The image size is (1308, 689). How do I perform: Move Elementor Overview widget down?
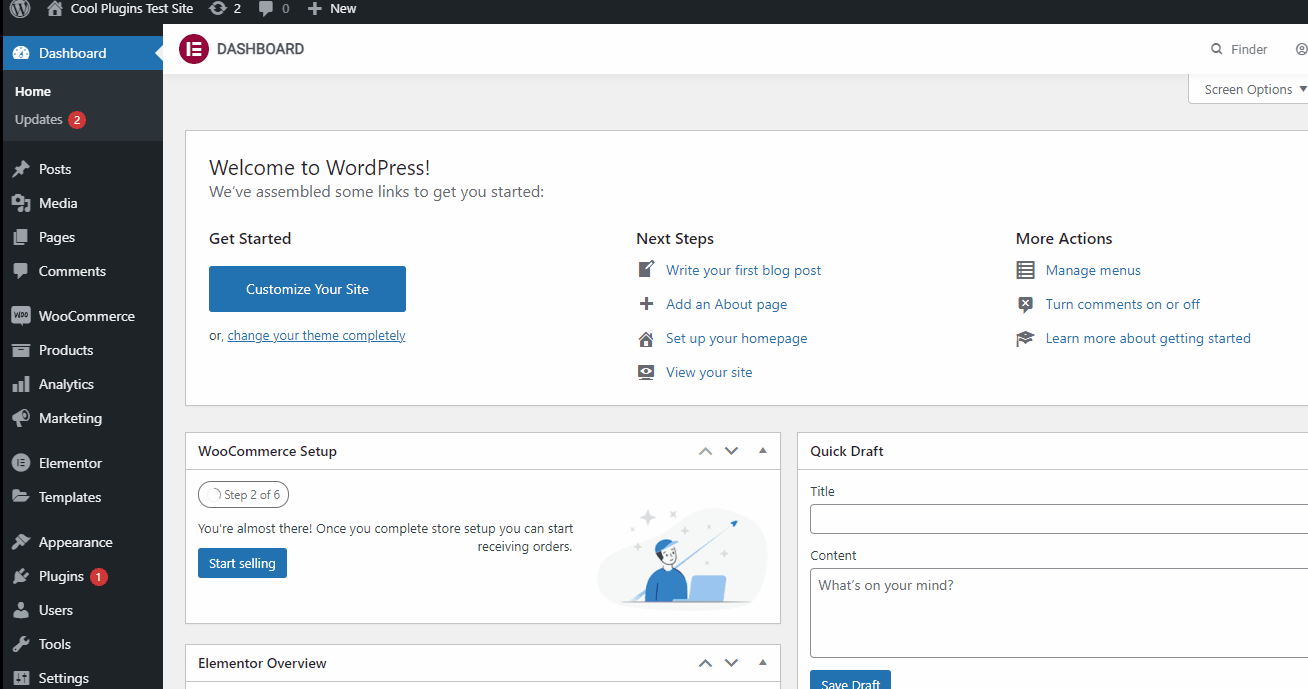coord(731,663)
